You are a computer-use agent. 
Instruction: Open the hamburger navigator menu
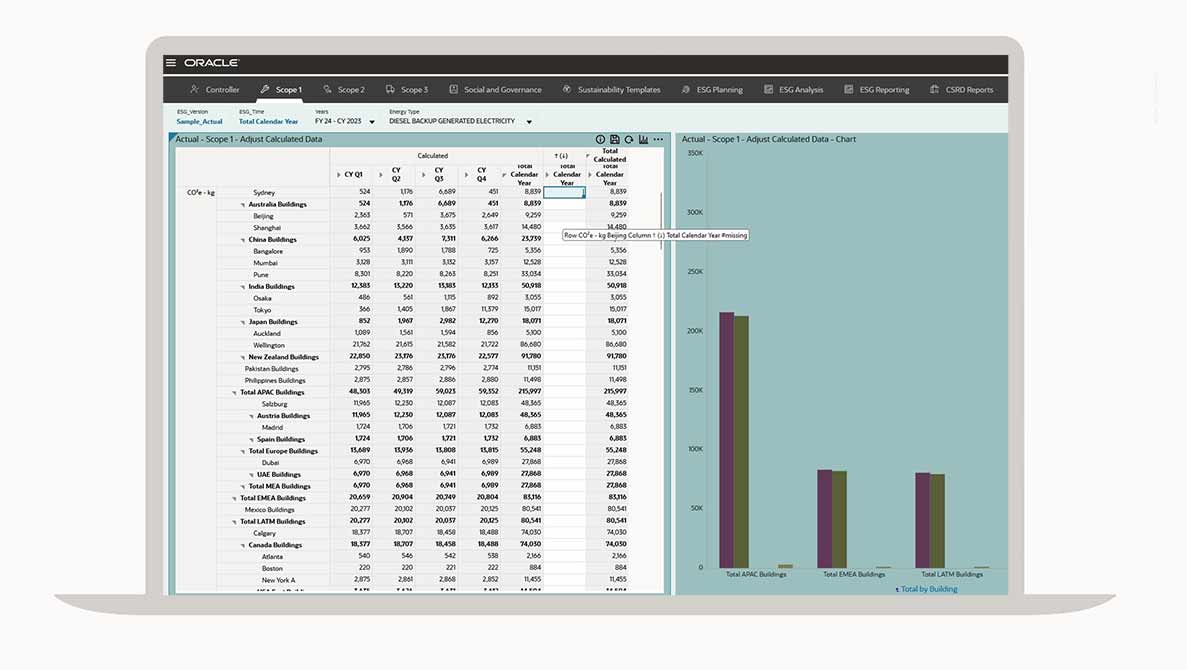click(171, 63)
